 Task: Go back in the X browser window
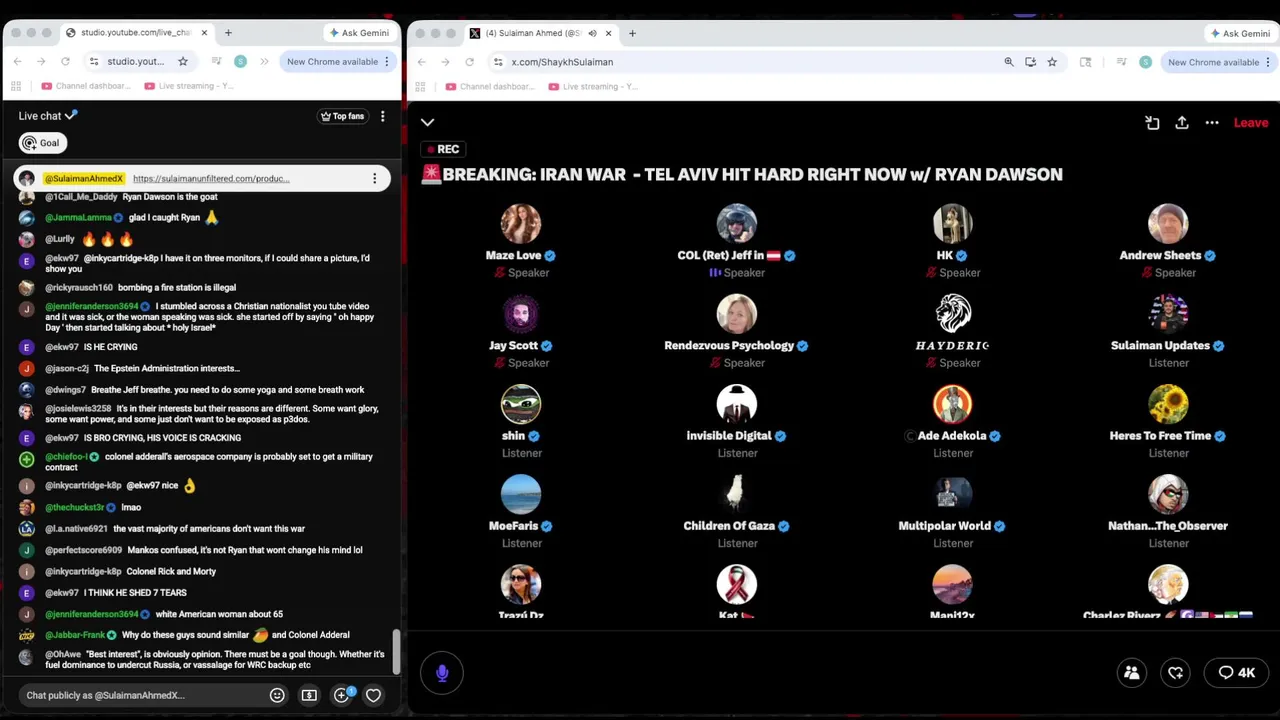pyautogui.click(x=421, y=62)
